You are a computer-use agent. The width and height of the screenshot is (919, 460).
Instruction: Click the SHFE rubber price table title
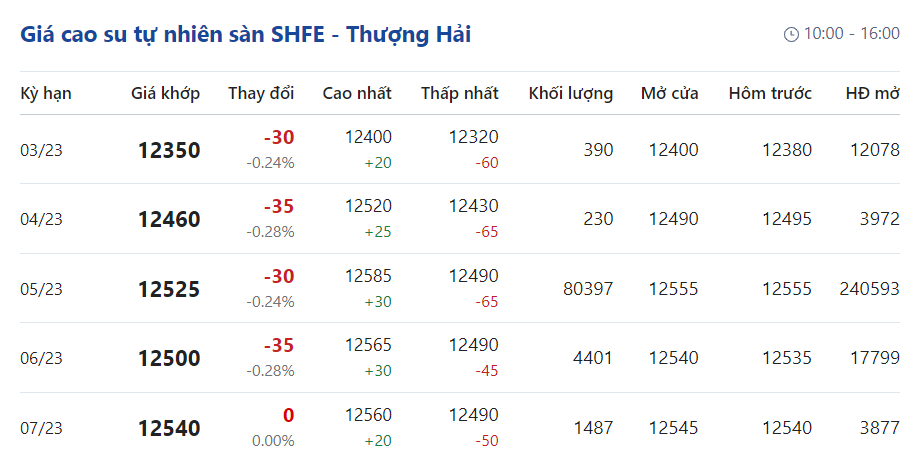(x=246, y=35)
